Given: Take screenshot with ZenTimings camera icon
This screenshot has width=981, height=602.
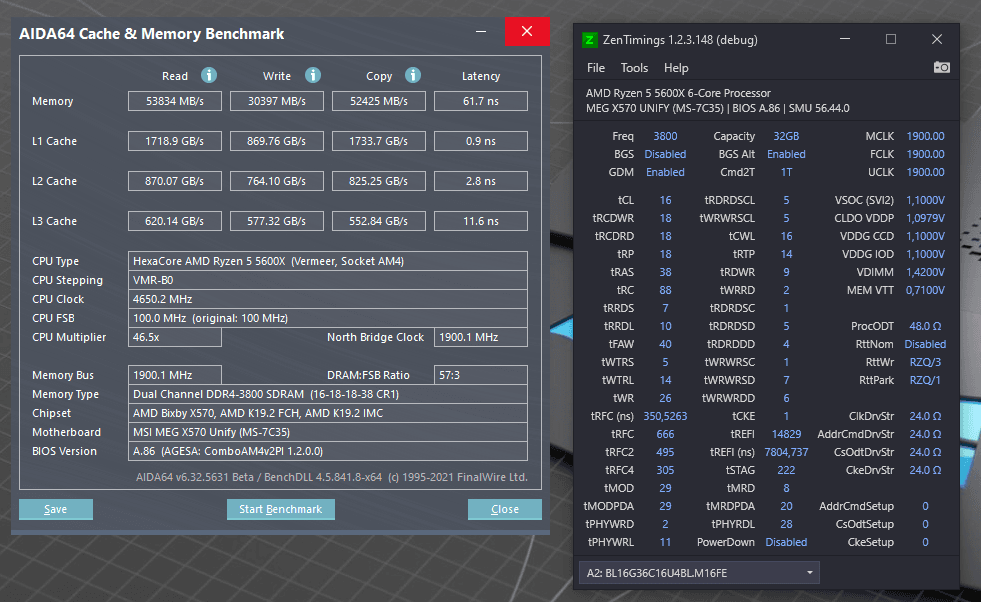Looking at the screenshot, I should coord(942,67).
